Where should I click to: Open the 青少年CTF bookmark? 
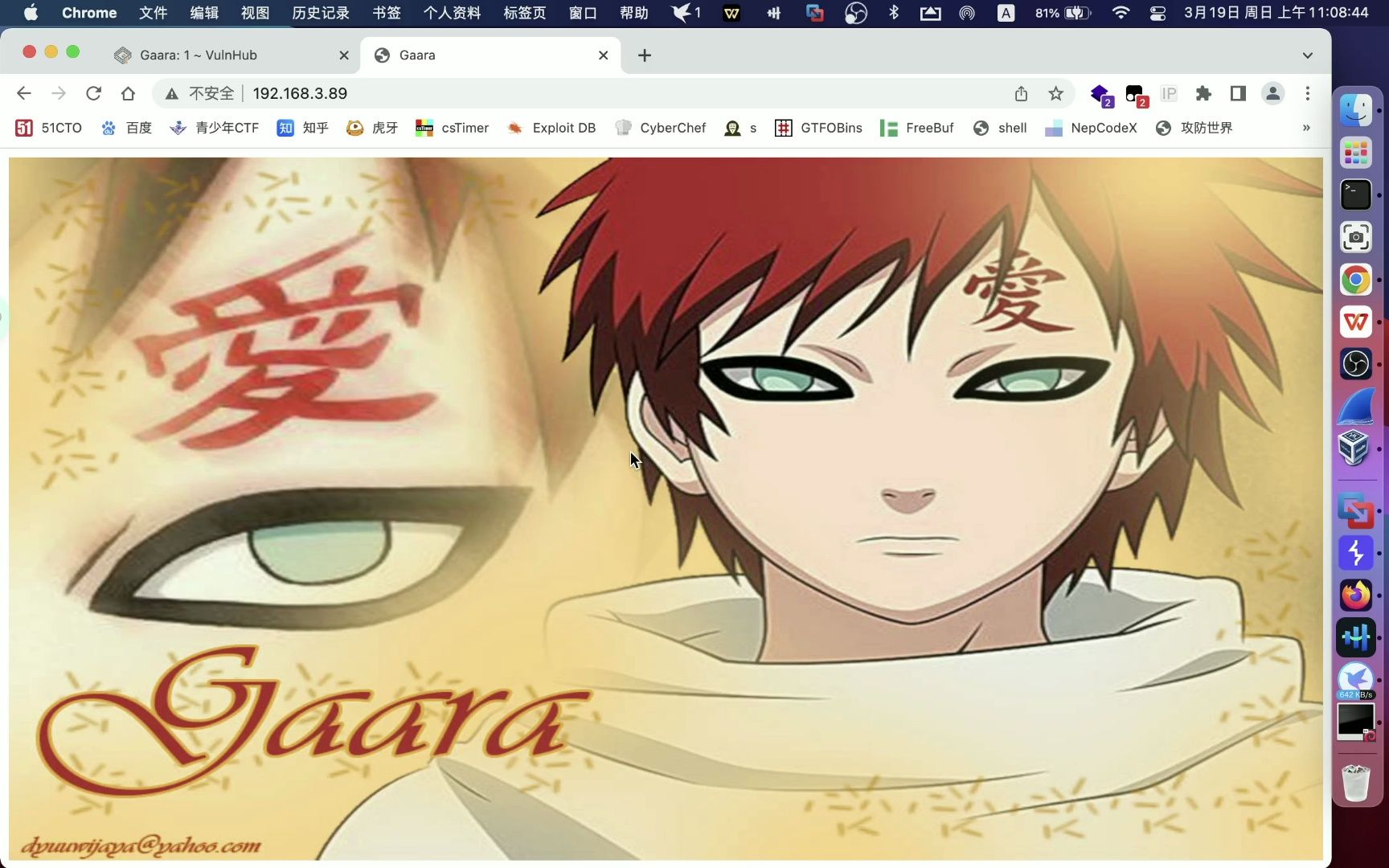pos(214,128)
